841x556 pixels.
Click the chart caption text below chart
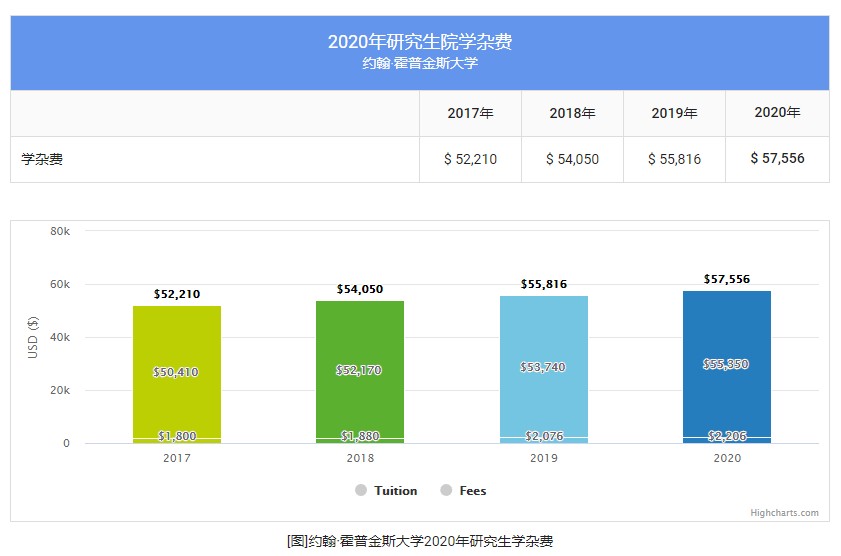[420, 541]
